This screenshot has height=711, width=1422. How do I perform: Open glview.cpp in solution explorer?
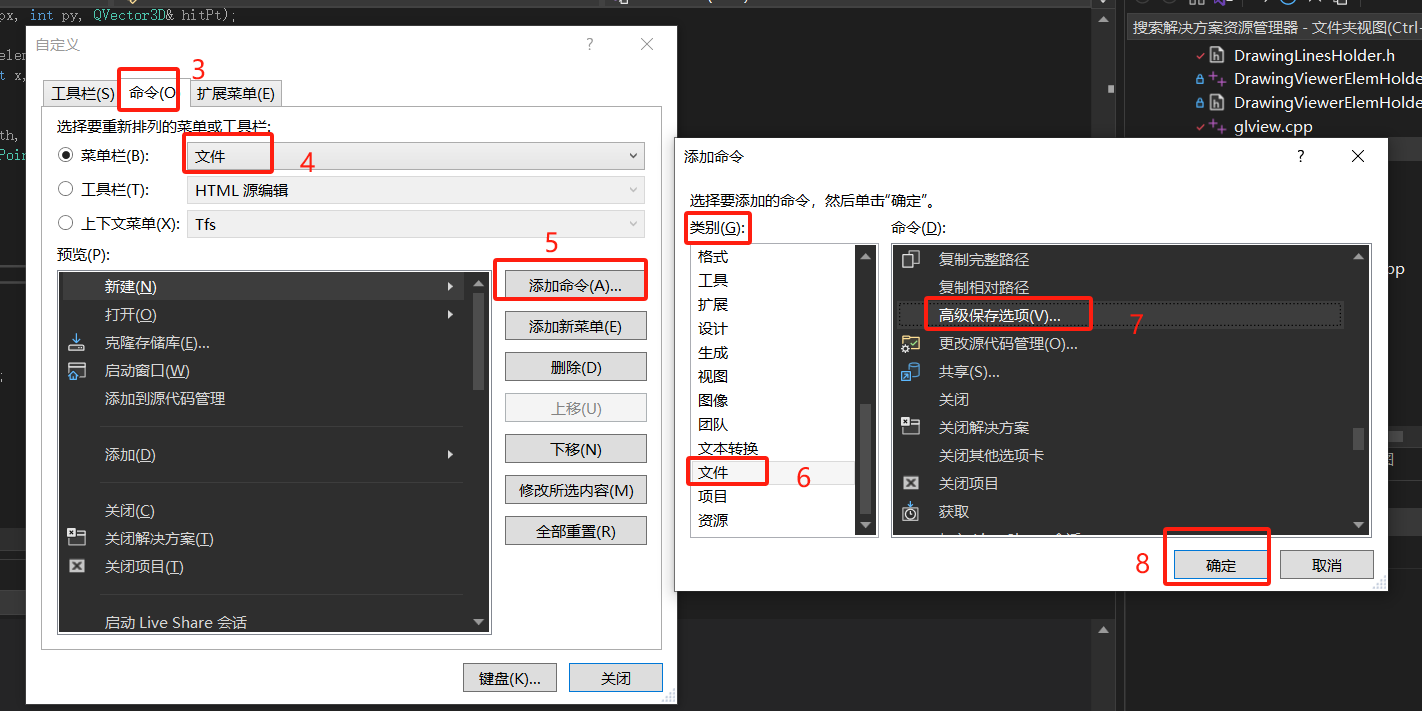tap(1273, 126)
